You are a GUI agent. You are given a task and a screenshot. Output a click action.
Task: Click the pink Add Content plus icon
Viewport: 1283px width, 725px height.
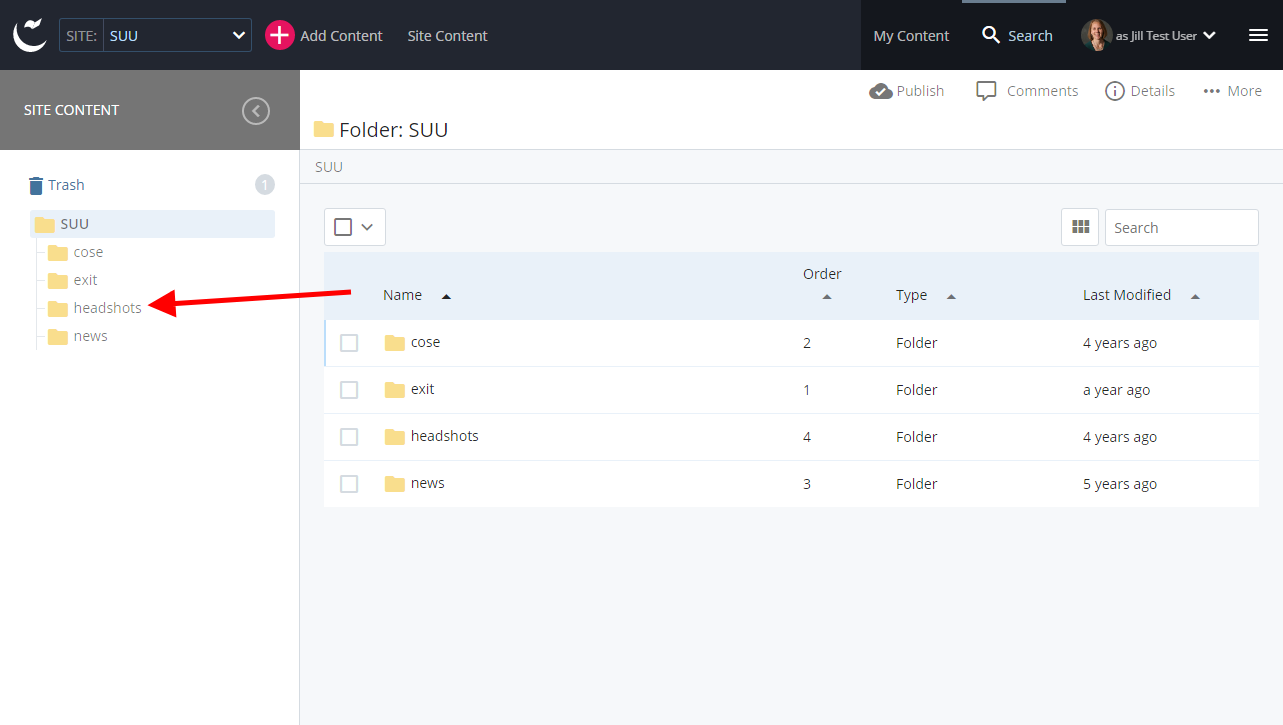click(x=279, y=35)
